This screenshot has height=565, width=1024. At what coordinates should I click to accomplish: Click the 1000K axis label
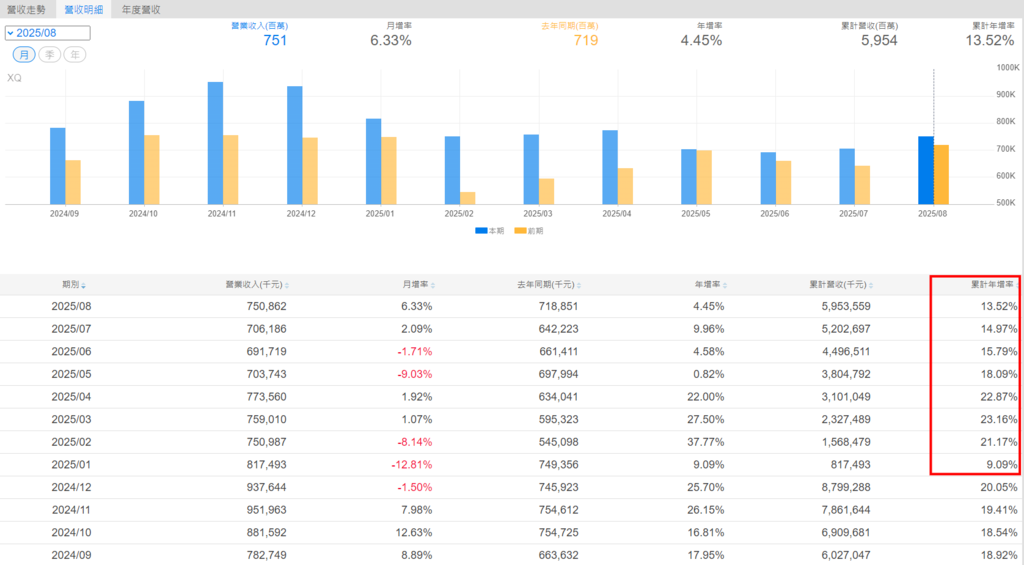(1008, 68)
